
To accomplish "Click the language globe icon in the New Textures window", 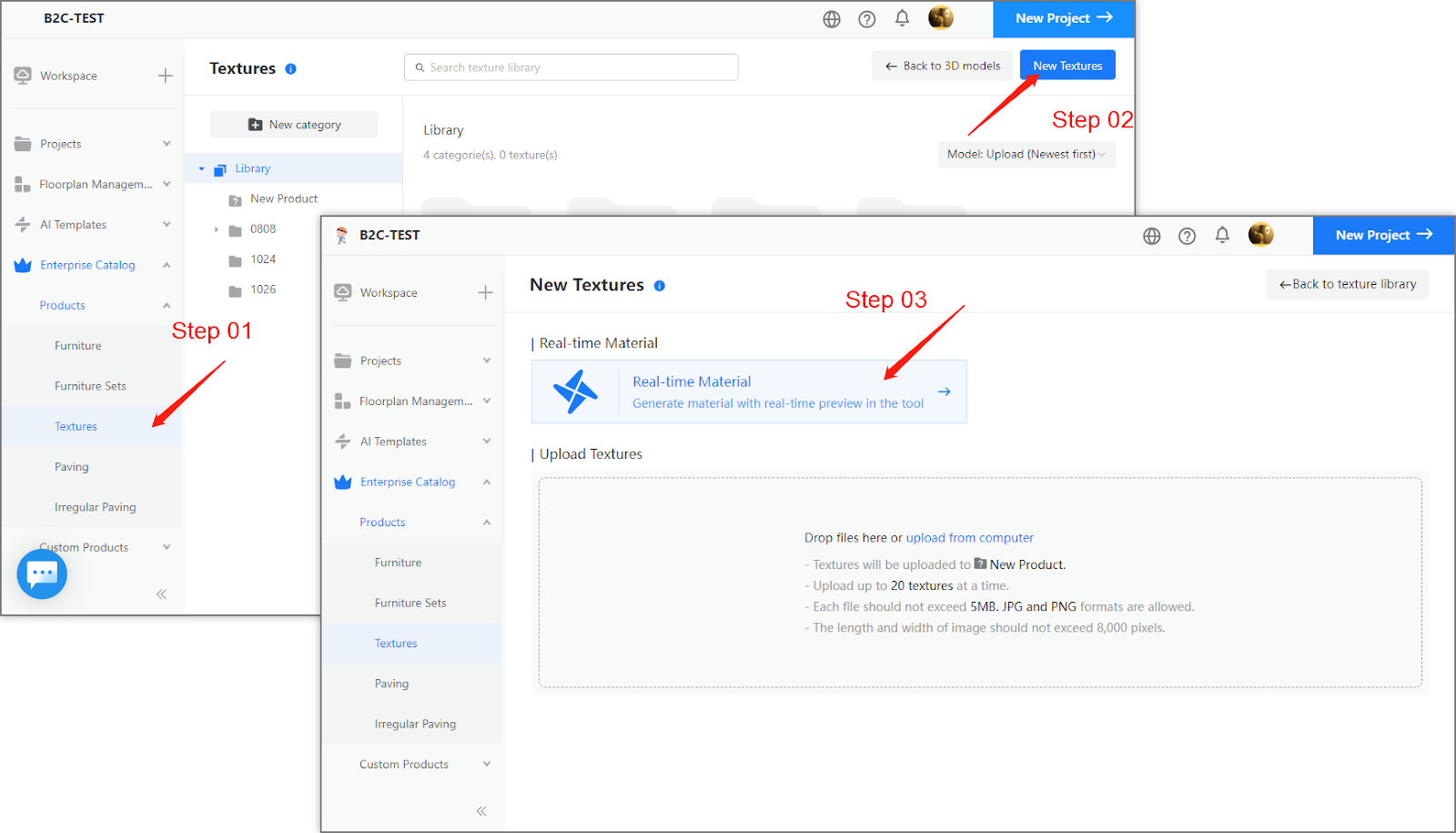I will [1152, 236].
